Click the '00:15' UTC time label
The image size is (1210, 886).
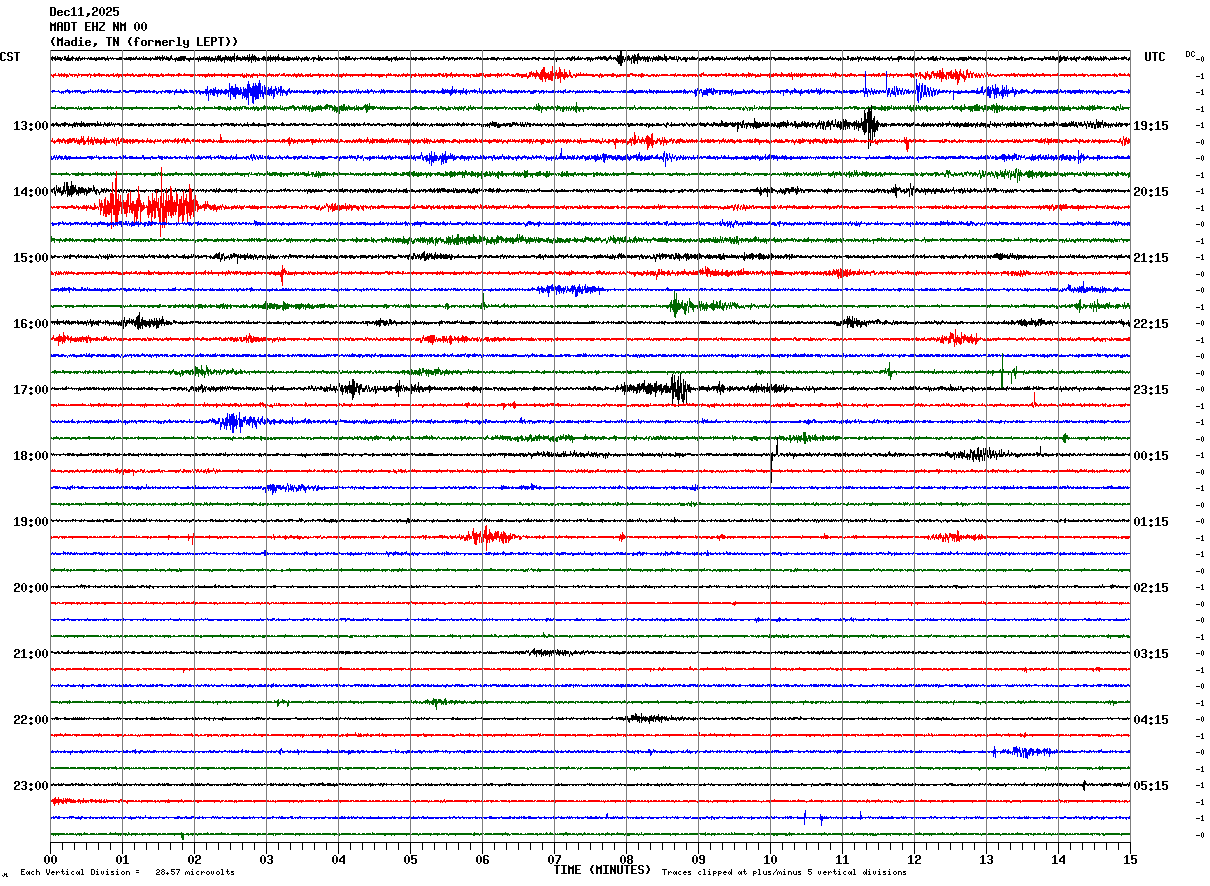[1150, 456]
